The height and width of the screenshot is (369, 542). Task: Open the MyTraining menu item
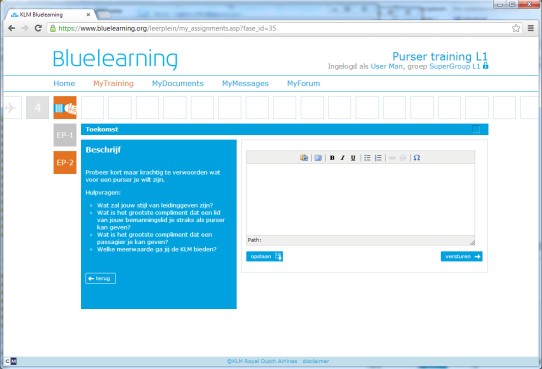113,83
